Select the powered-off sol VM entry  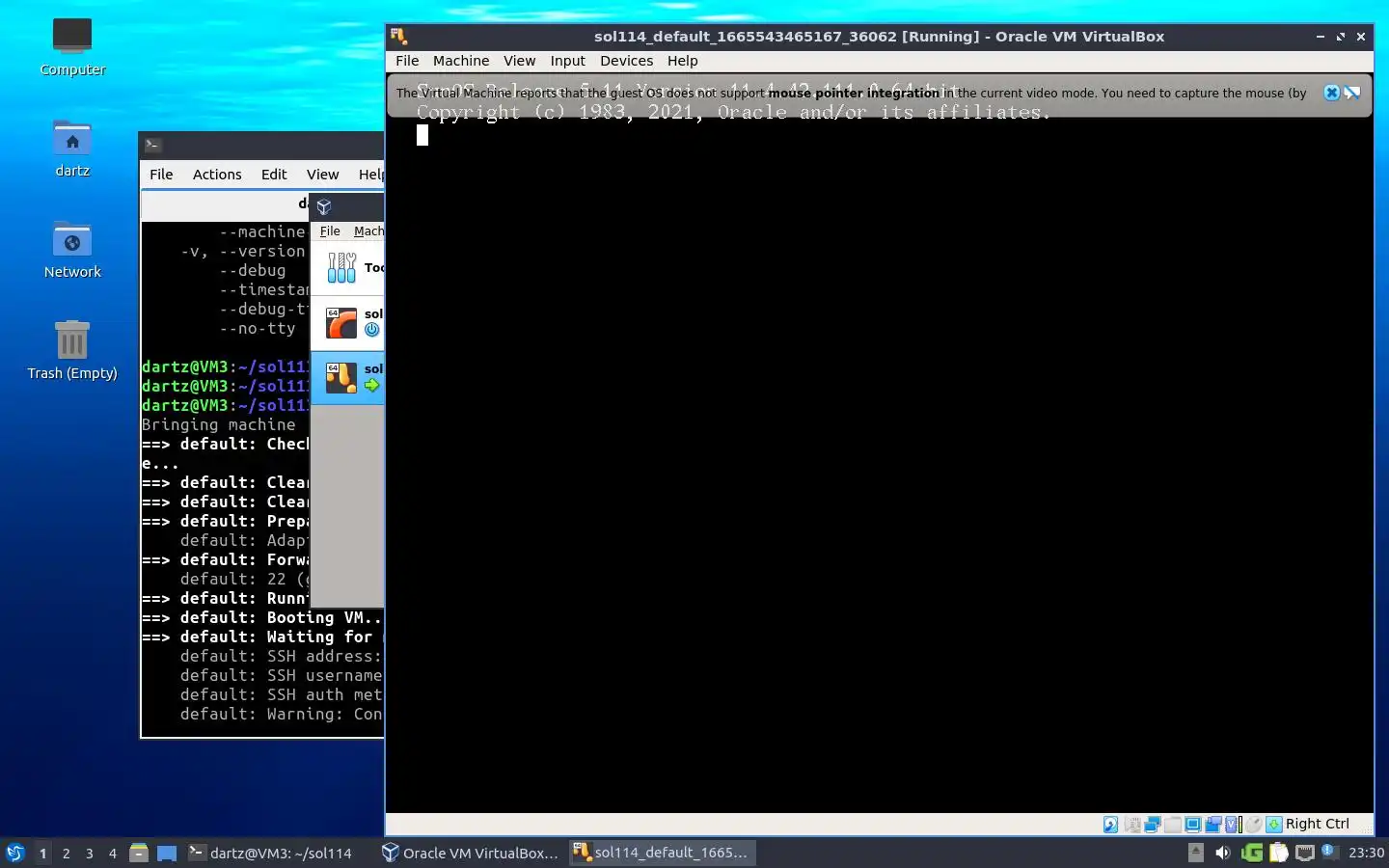[x=348, y=322]
